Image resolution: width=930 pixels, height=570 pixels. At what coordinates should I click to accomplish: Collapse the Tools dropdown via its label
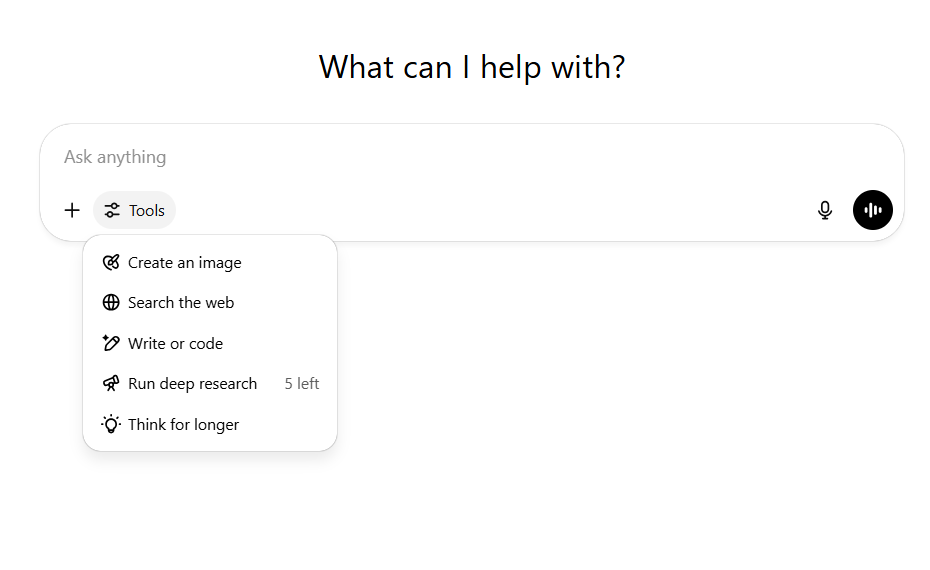(x=147, y=210)
